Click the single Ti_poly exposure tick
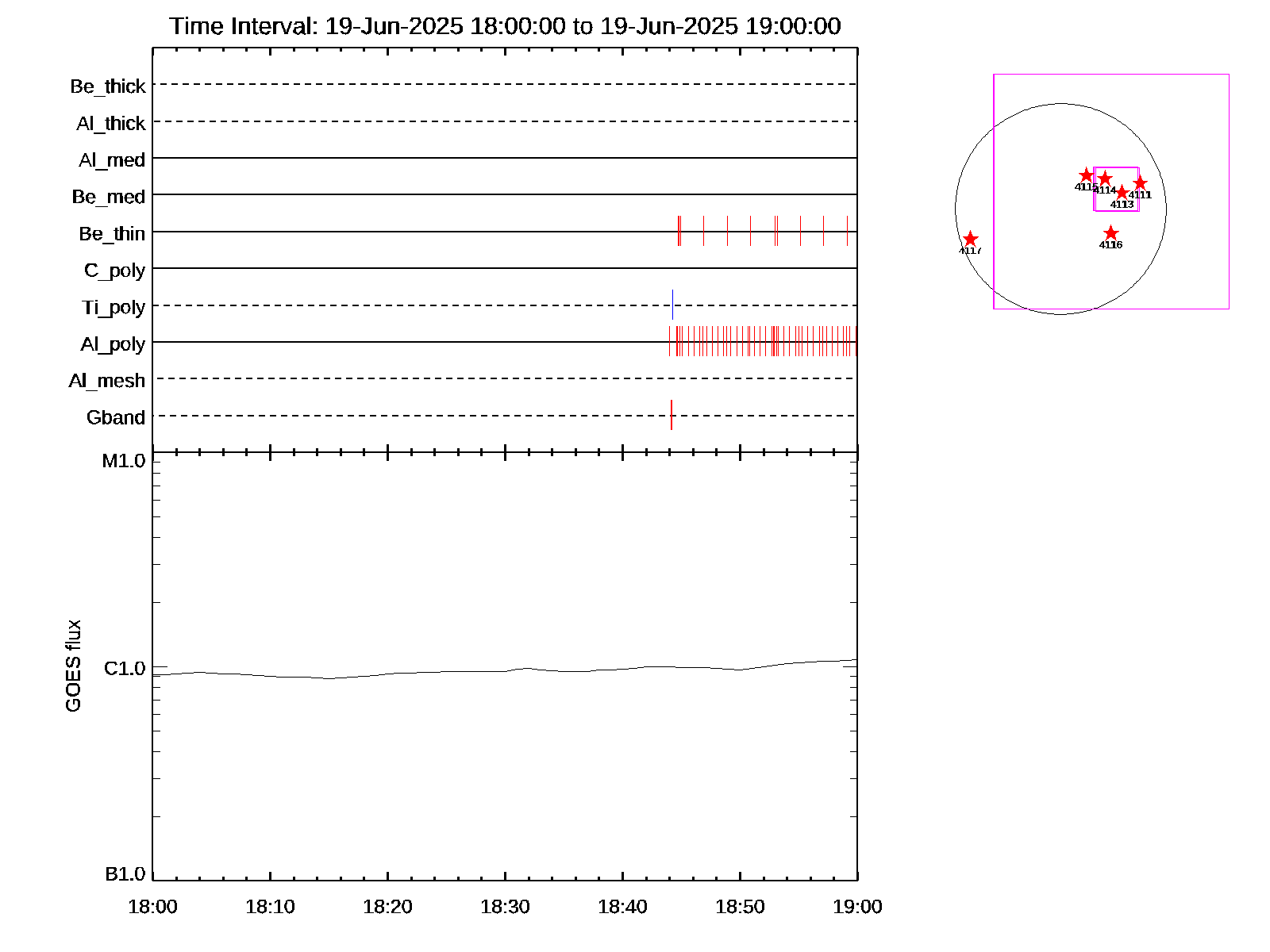Viewport: 1270px width, 952px height. pyautogui.click(x=672, y=305)
